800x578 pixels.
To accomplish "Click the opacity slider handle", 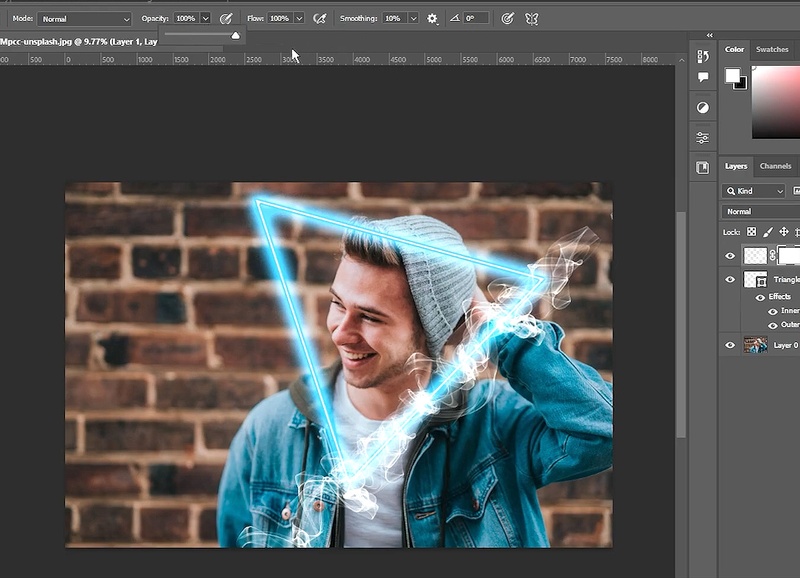I will pyautogui.click(x=236, y=36).
